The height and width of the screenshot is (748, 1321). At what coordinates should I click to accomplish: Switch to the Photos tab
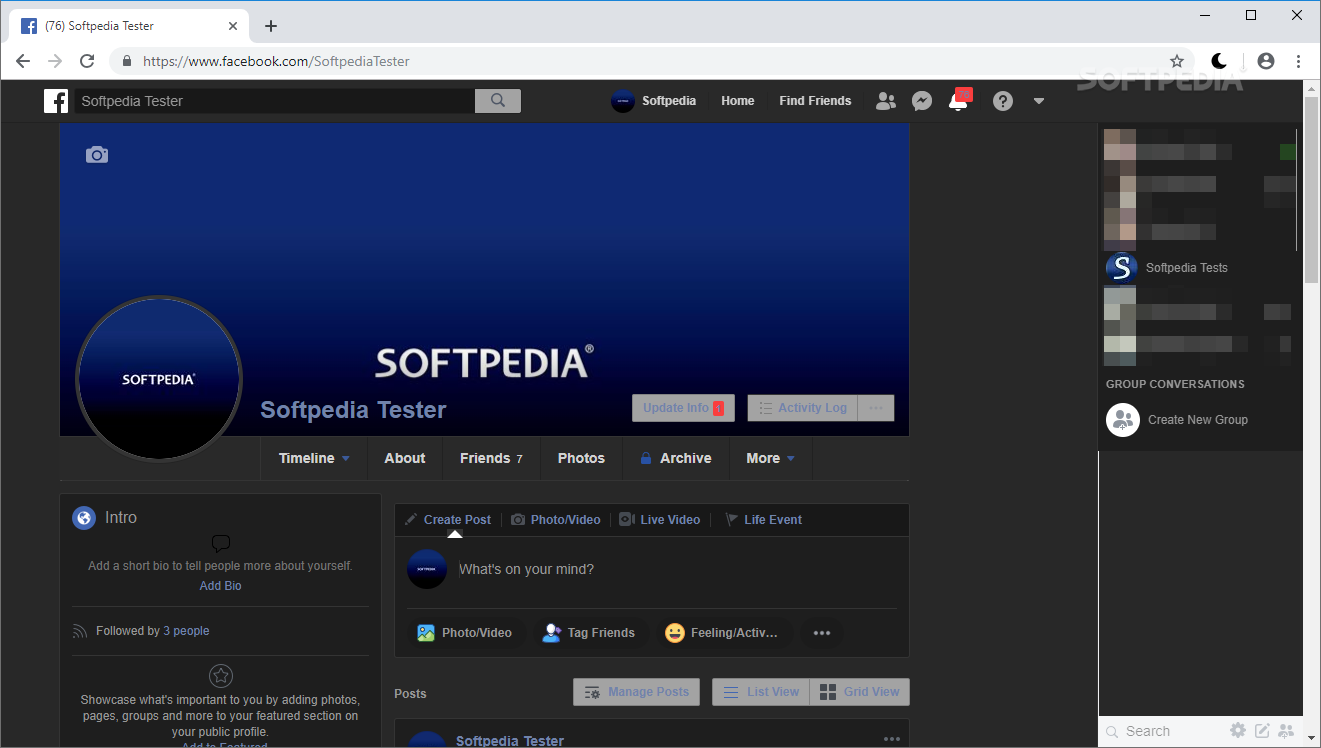(581, 458)
